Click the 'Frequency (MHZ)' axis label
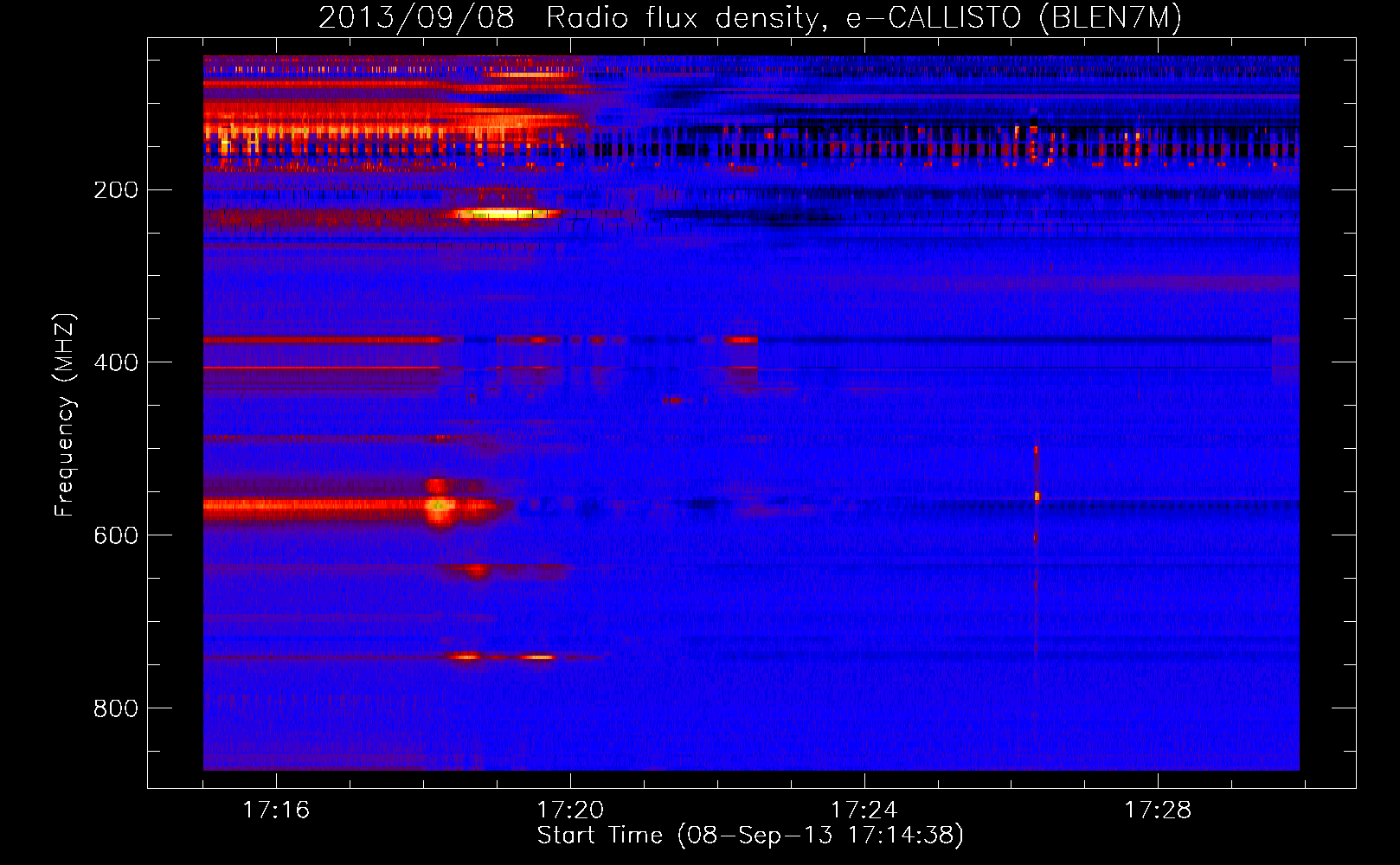 (65, 415)
